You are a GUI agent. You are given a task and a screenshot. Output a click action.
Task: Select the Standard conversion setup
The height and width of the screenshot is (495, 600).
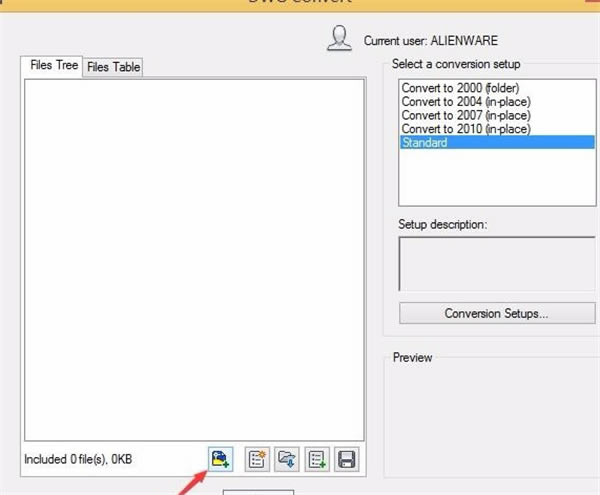tap(497, 142)
